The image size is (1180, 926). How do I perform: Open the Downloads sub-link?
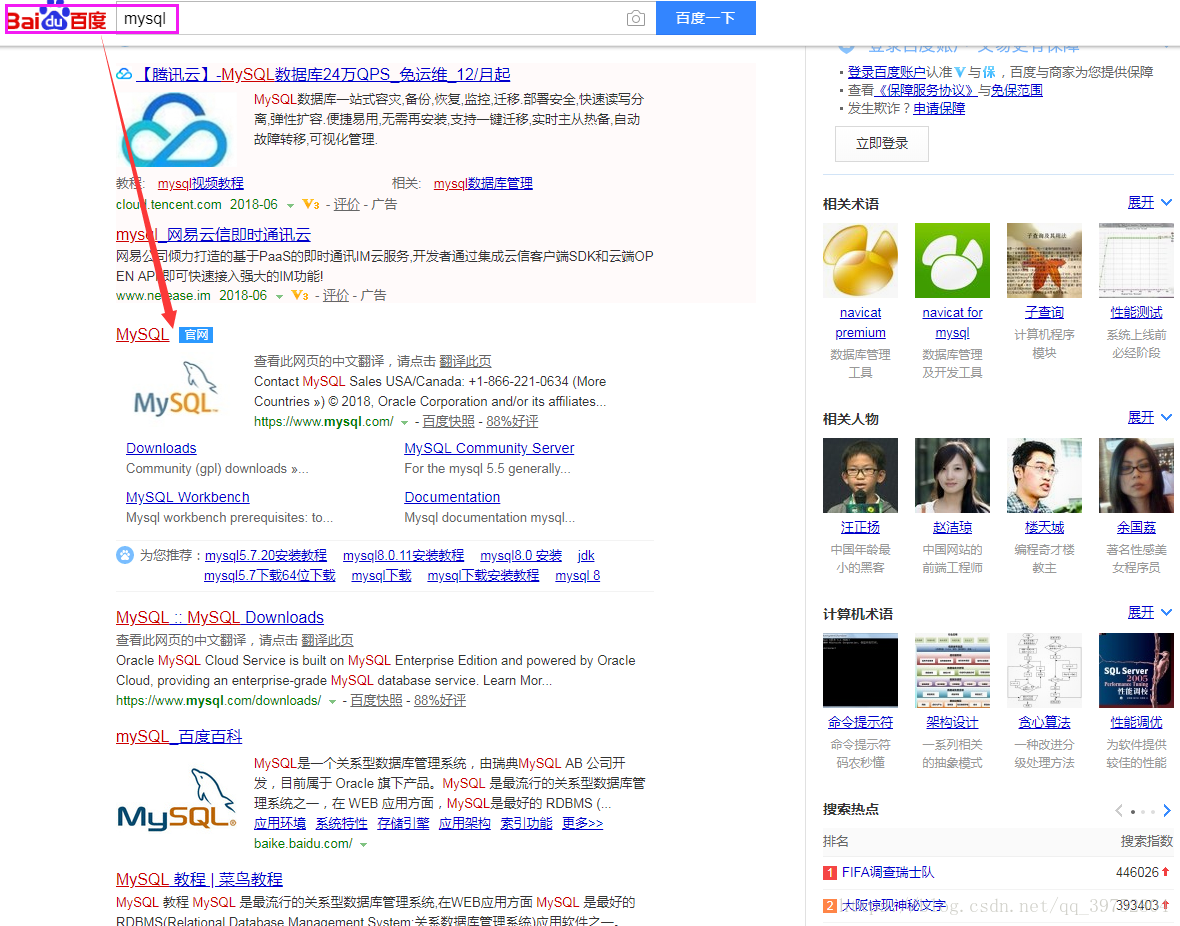161,448
